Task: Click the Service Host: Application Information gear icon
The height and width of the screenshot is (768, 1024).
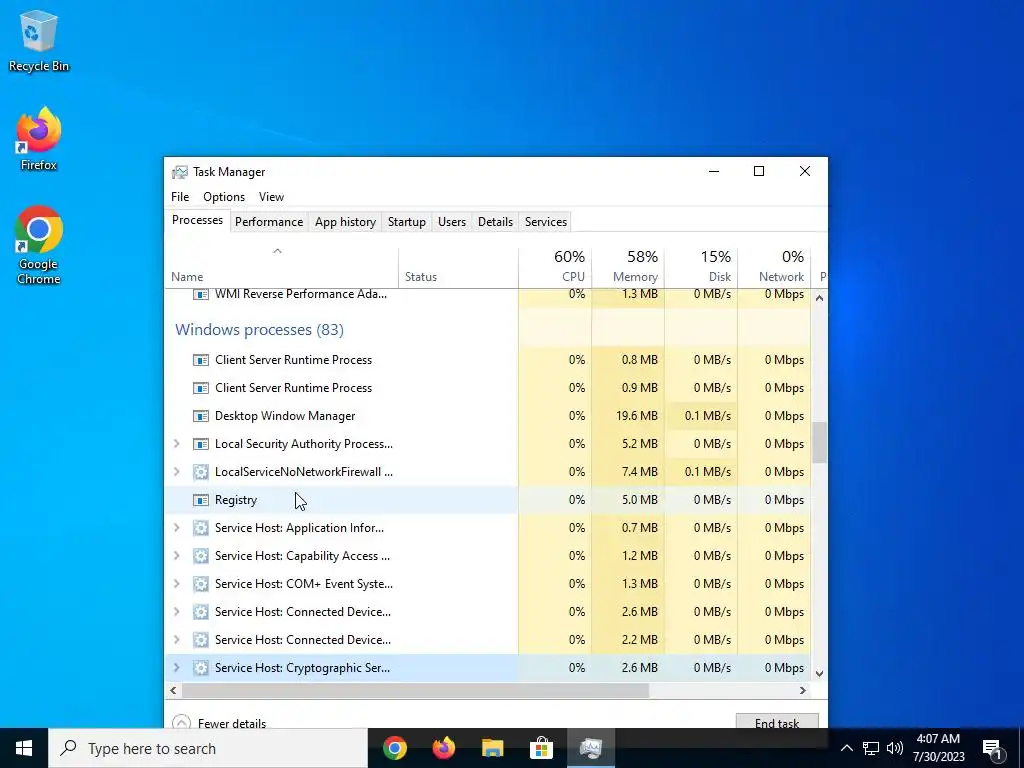Action: [x=200, y=528]
